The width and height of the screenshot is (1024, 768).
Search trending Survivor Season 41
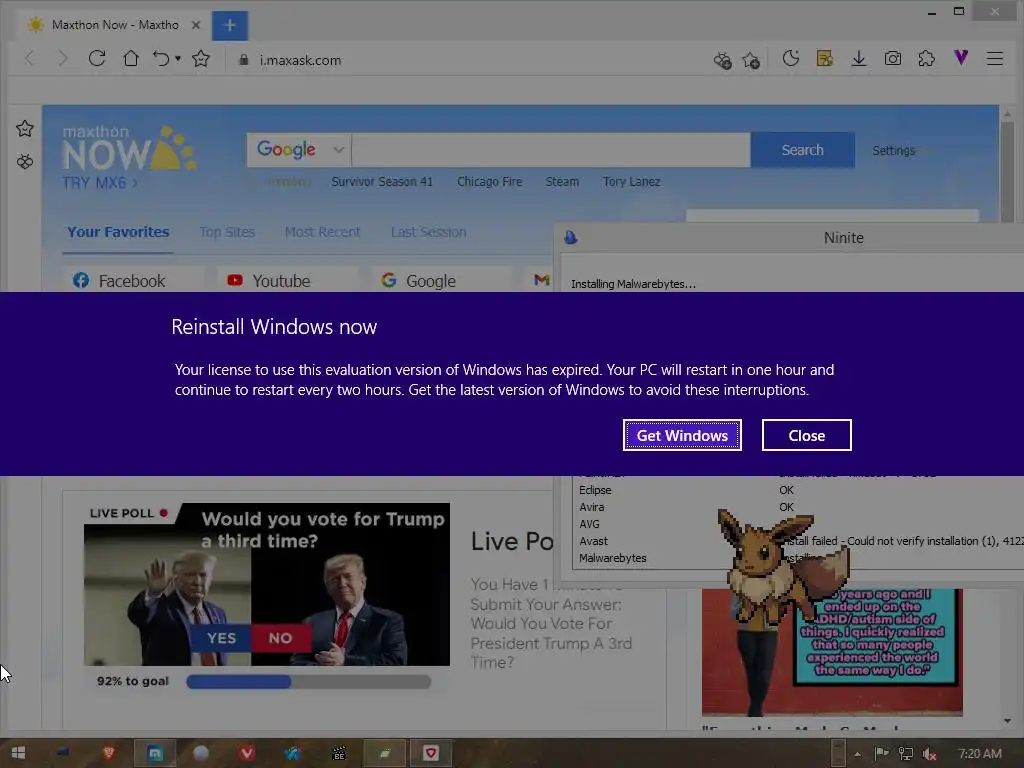[382, 182]
